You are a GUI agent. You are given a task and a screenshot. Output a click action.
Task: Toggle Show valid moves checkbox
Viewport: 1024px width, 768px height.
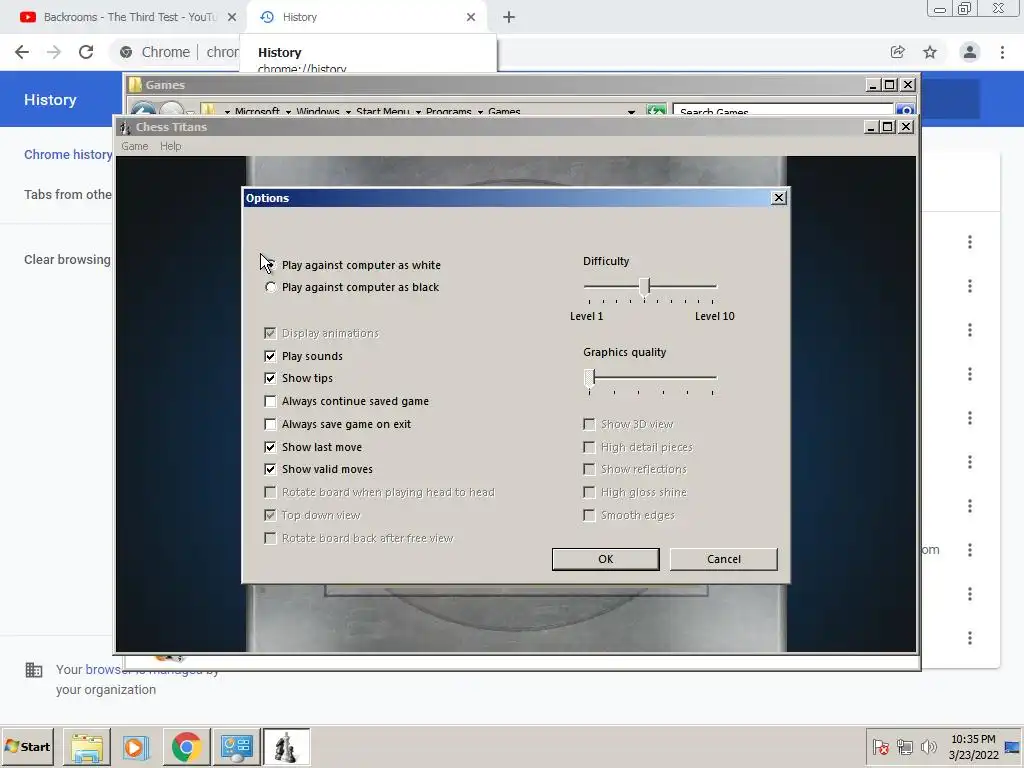pyautogui.click(x=270, y=469)
